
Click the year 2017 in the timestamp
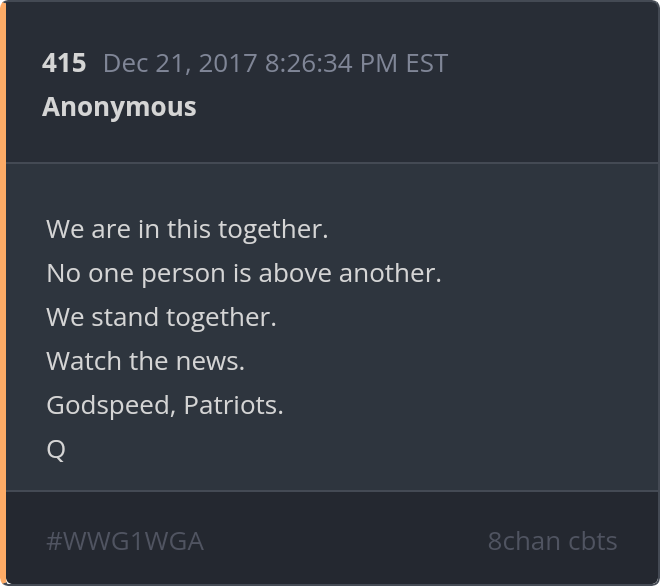click(x=229, y=63)
